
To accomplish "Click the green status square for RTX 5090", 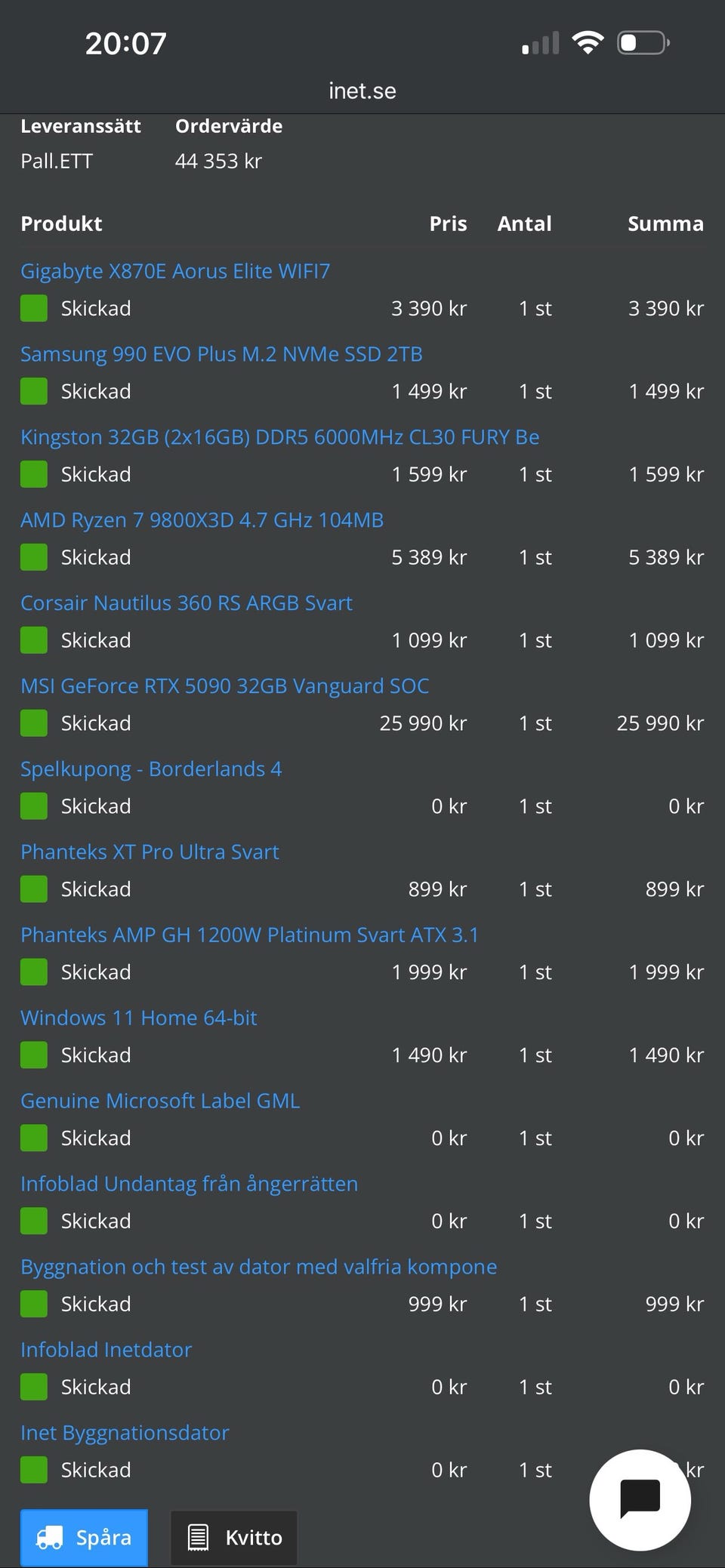I will [x=34, y=723].
